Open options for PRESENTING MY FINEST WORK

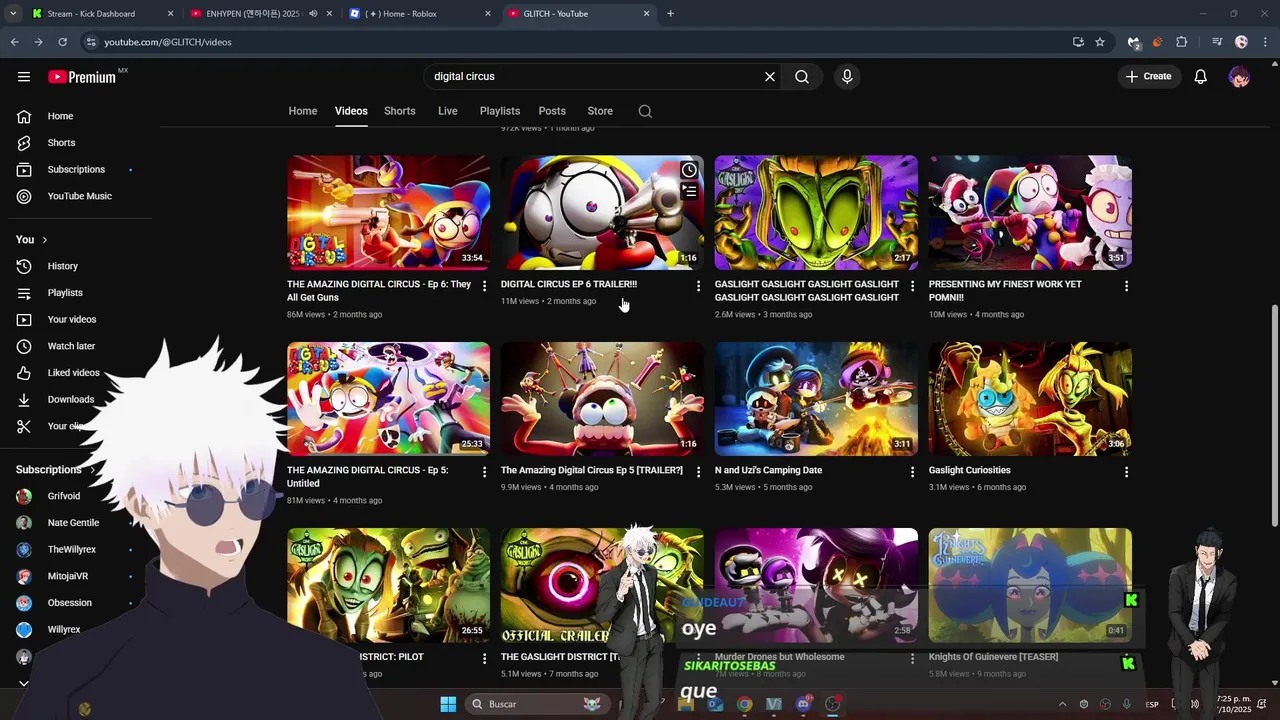tap(1126, 286)
